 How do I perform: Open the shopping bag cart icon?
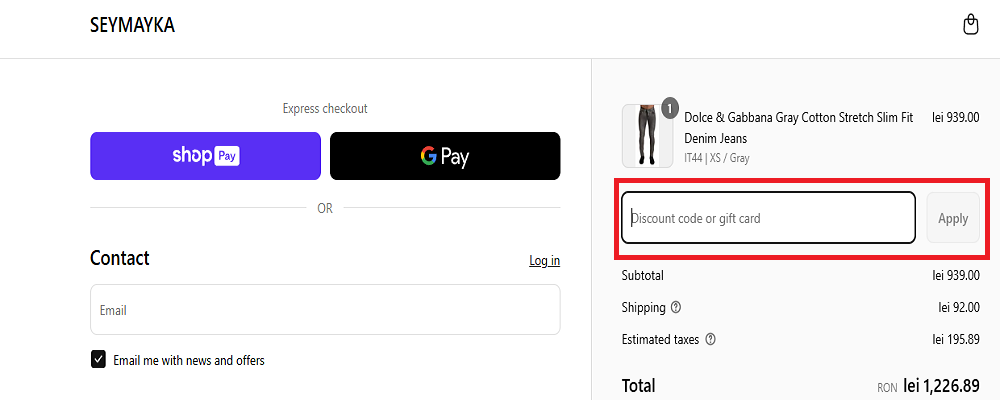pyautogui.click(x=969, y=25)
